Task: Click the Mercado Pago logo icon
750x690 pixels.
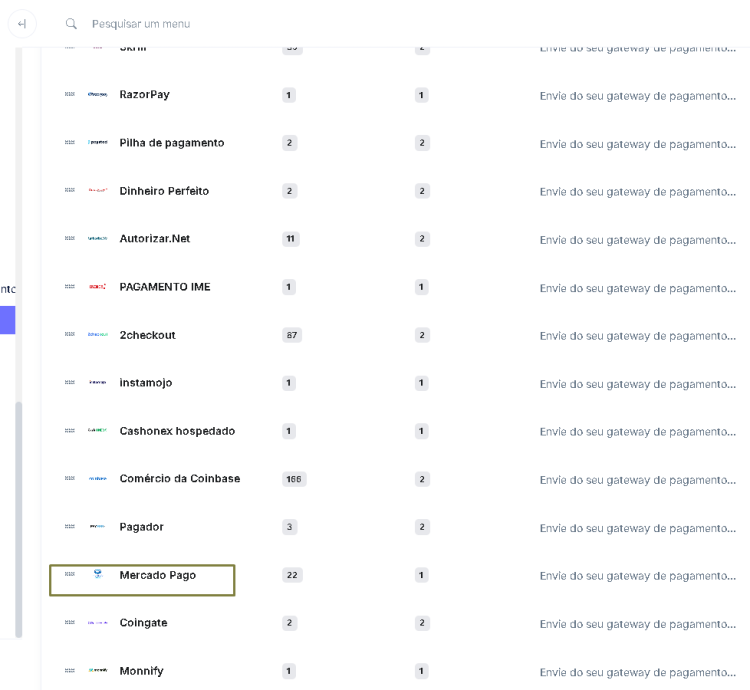Action: tap(98, 575)
